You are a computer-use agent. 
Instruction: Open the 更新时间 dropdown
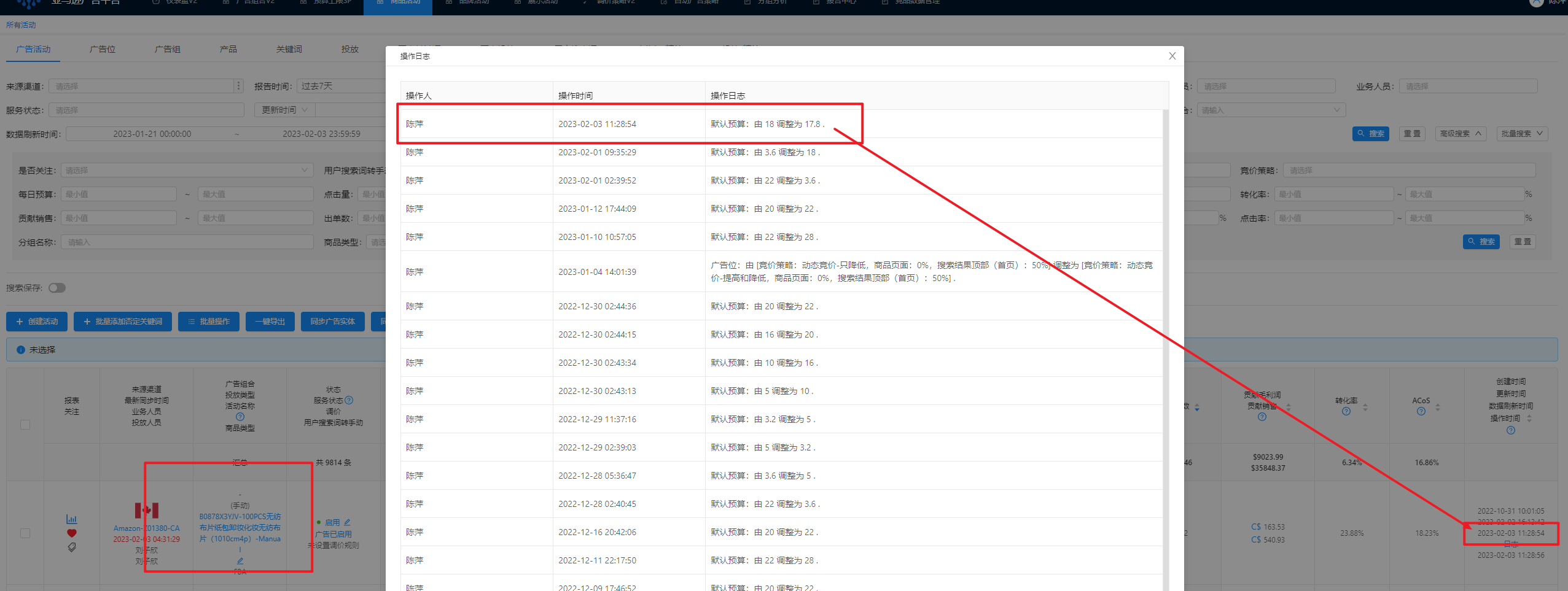click(x=285, y=110)
